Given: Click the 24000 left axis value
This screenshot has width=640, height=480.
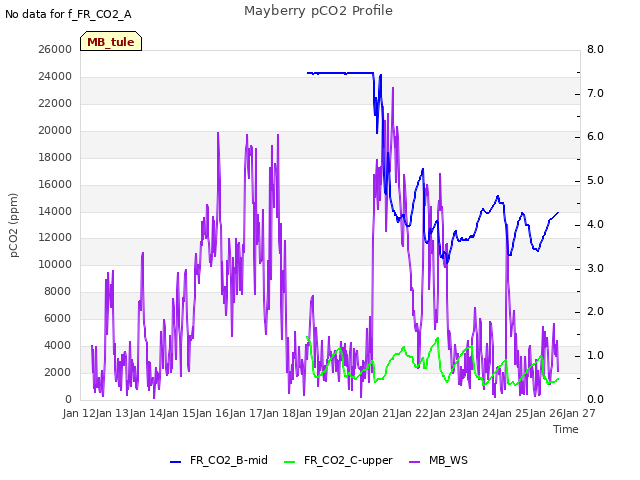Looking at the screenshot, I should pyautogui.click(x=55, y=76).
